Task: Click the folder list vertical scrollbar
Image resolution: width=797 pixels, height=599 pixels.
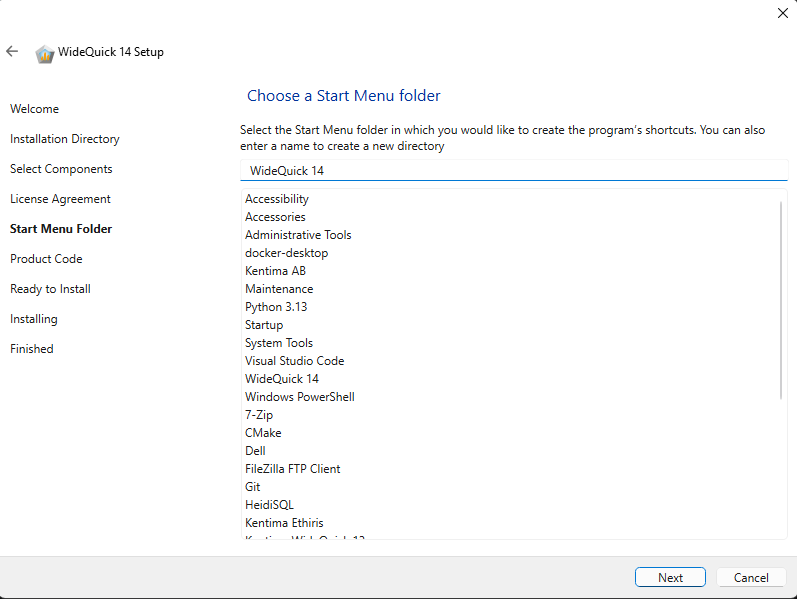Action: [781, 300]
